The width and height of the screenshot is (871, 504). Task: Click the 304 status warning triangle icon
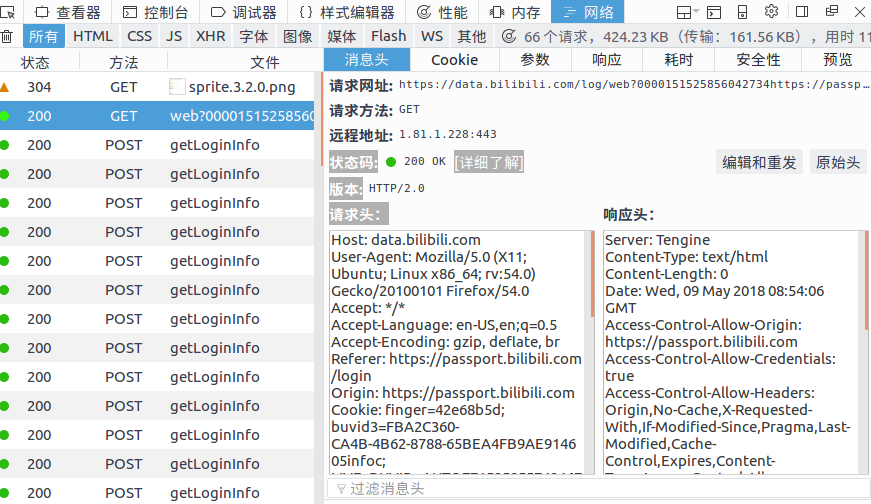click(4, 87)
